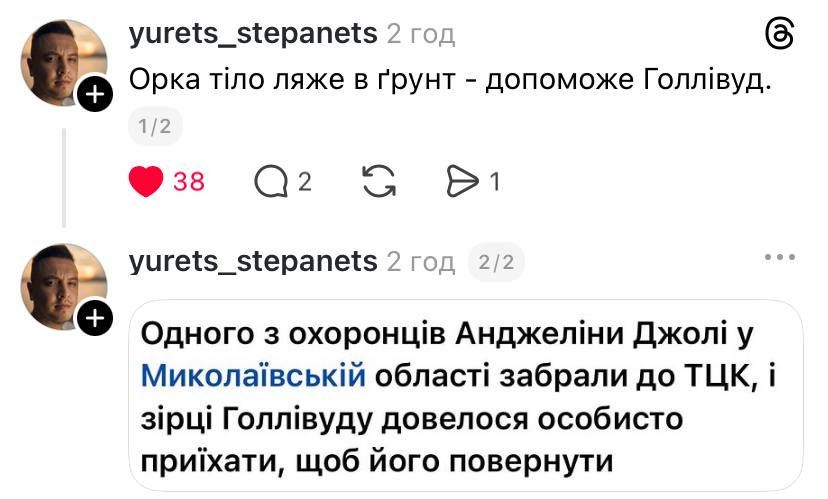Repost the first post using the arrows icon
828x499 pixels.
378,181
